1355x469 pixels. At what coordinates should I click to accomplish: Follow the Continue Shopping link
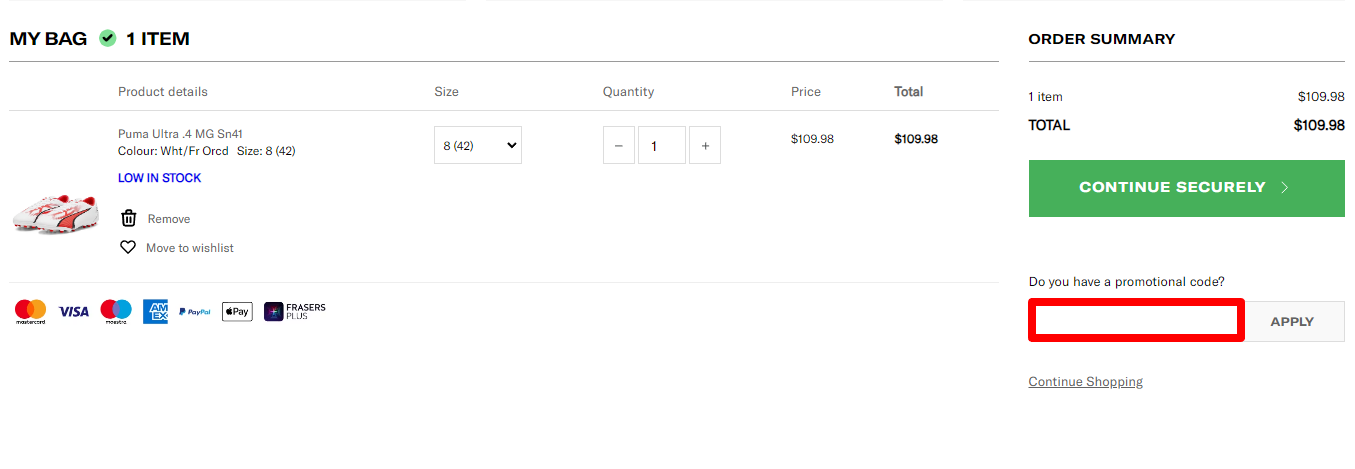pyautogui.click(x=1085, y=382)
